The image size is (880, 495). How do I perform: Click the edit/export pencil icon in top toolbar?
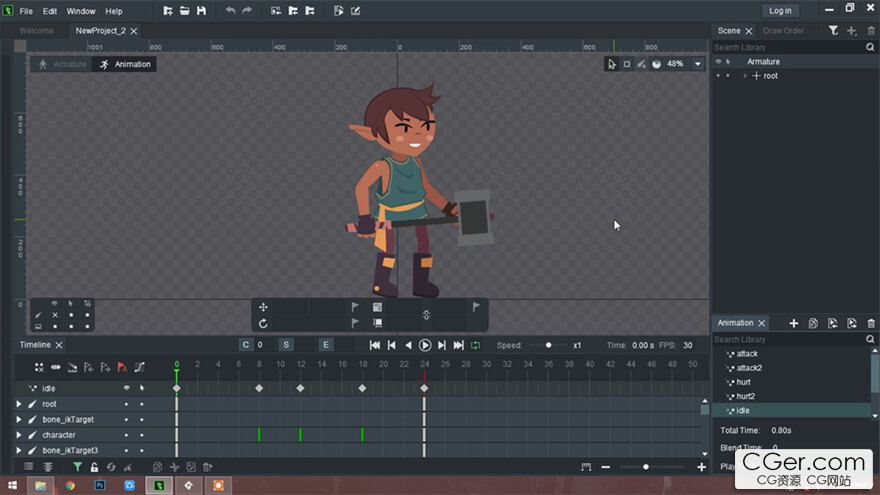point(355,11)
